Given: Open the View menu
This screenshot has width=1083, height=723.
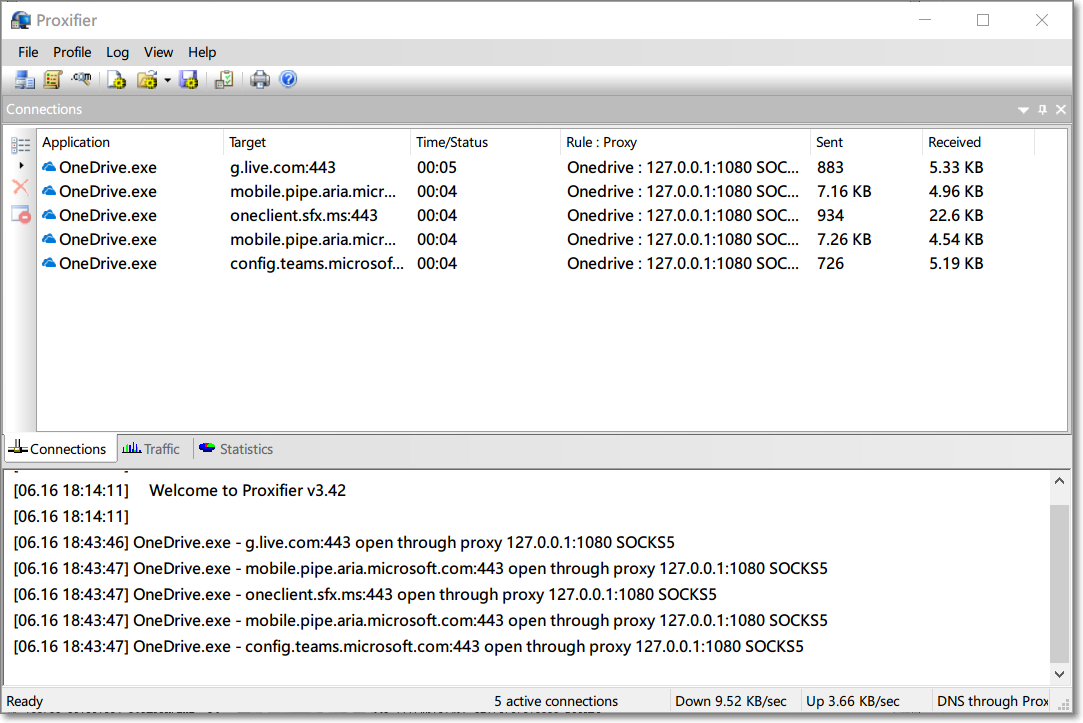Looking at the screenshot, I should point(158,52).
